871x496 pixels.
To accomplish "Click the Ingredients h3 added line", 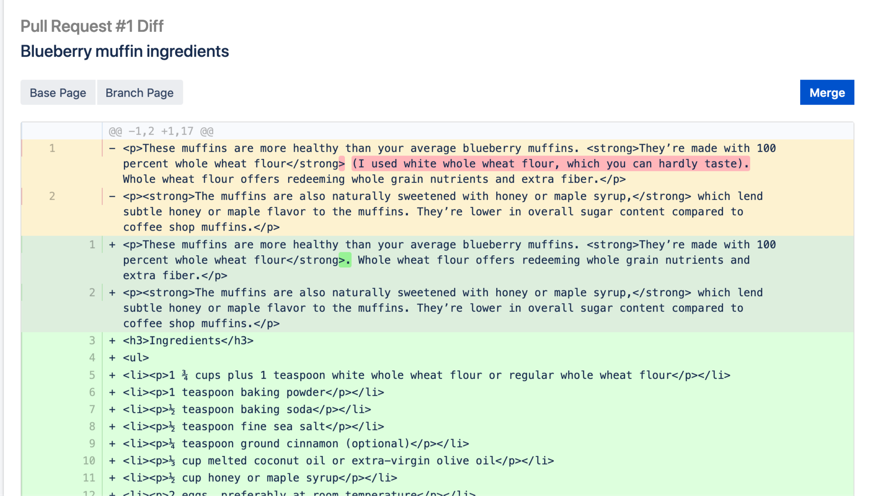I will tap(188, 341).
